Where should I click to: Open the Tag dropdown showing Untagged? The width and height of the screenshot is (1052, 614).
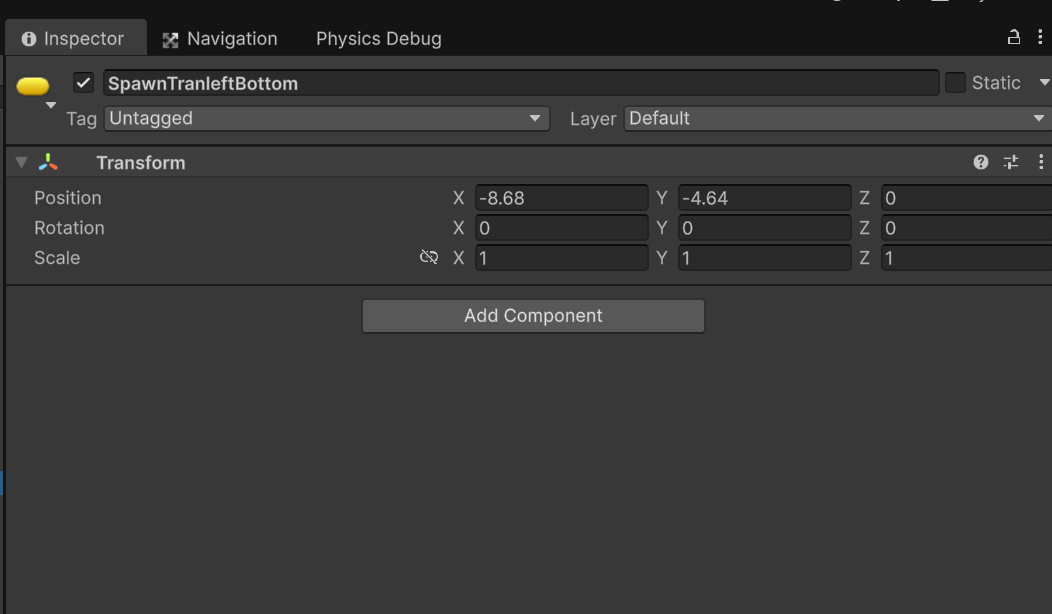pyautogui.click(x=326, y=118)
